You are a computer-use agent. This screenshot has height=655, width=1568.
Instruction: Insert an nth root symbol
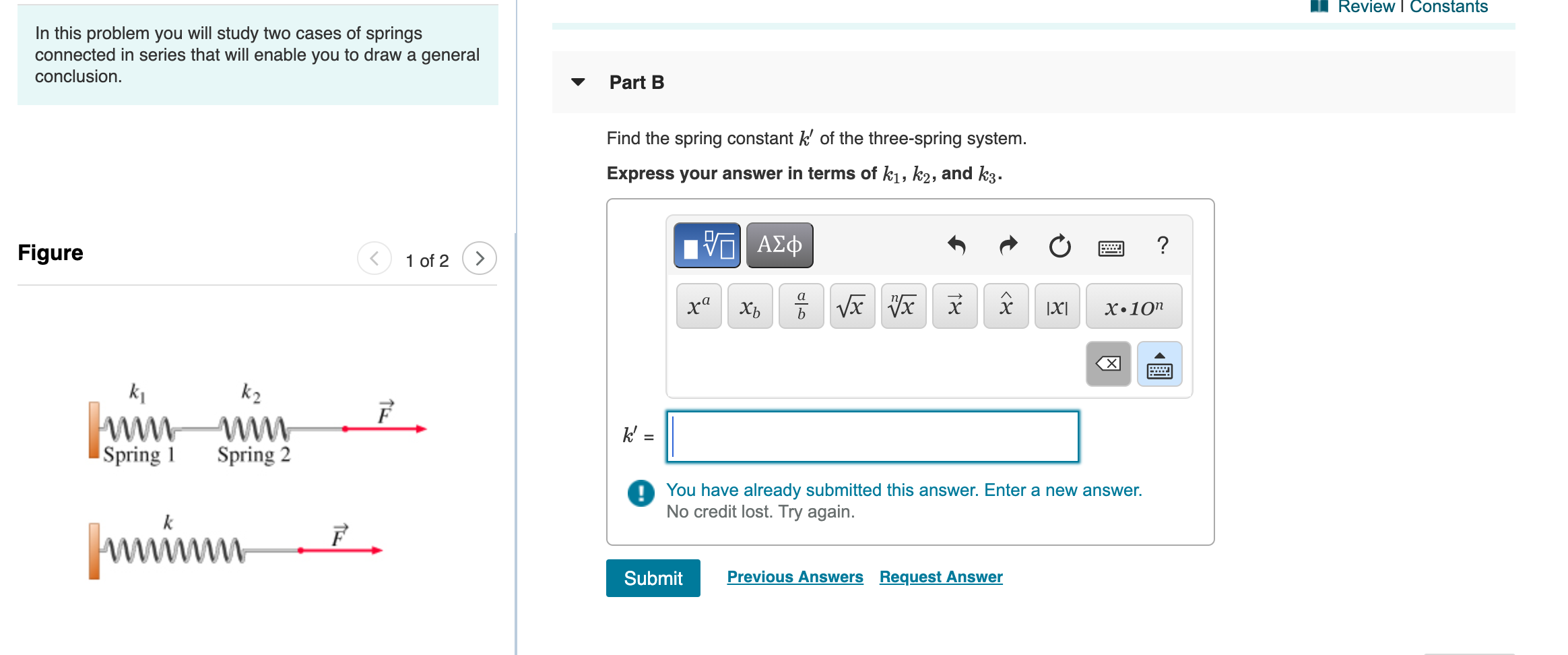[x=903, y=307]
